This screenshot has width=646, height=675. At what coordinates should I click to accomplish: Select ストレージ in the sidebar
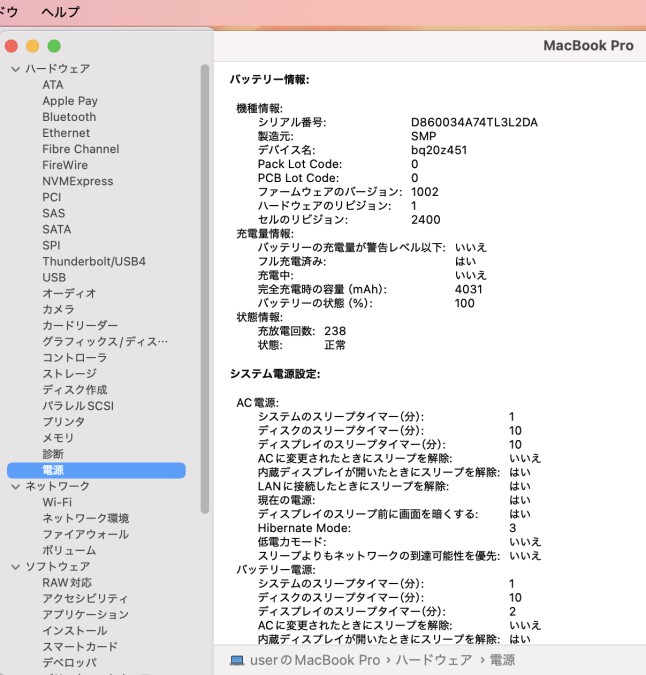(69, 374)
